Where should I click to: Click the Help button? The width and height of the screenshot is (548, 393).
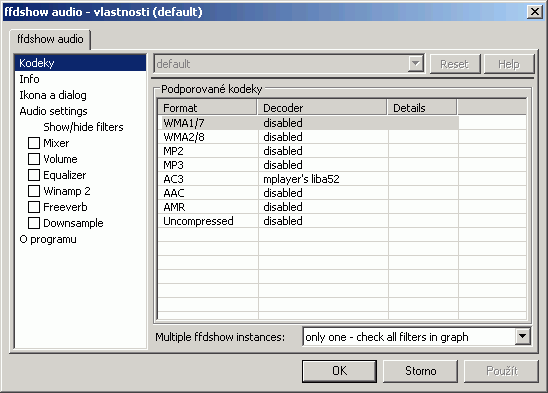tap(509, 64)
